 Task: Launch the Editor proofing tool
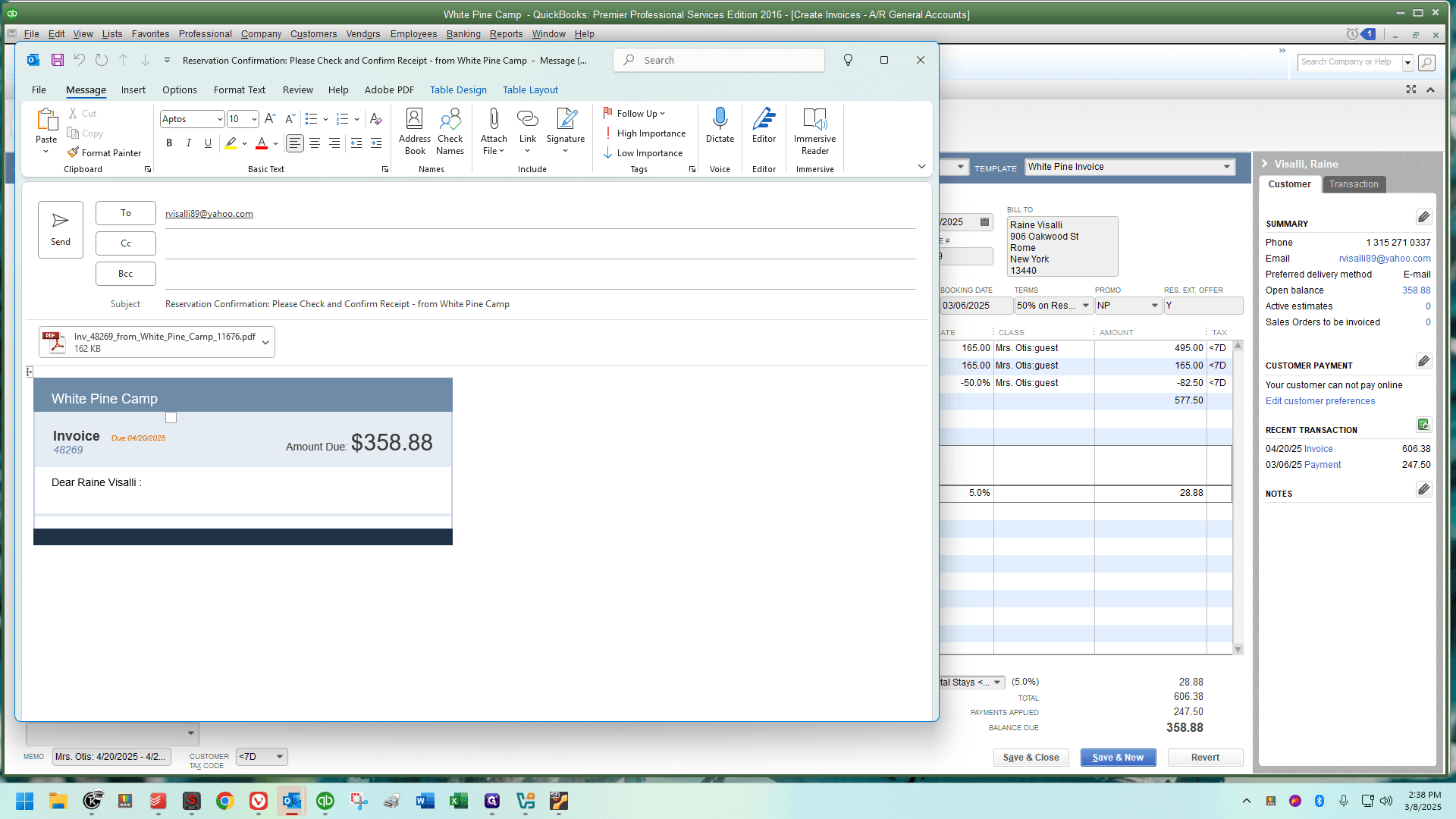point(764,125)
